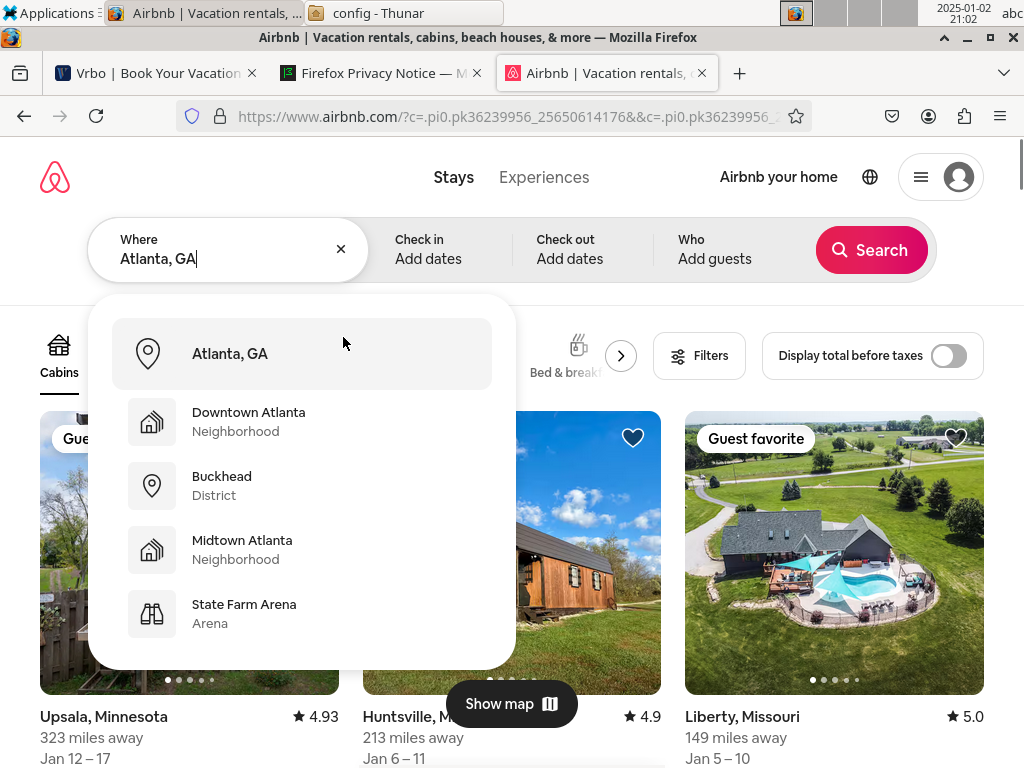Open Firefox tracking protection shield icon
Image resolution: width=1024 pixels, height=768 pixels.
click(191, 116)
